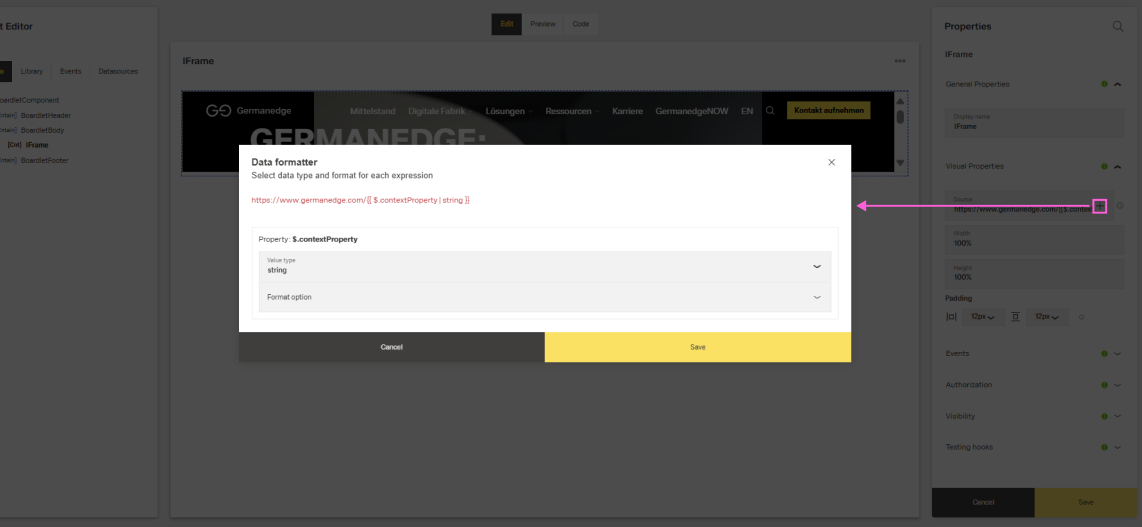Image resolution: width=1142 pixels, height=527 pixels.
Task: Open the Value type dropdown
Action: pyautogui.click(x=545, y=266)
